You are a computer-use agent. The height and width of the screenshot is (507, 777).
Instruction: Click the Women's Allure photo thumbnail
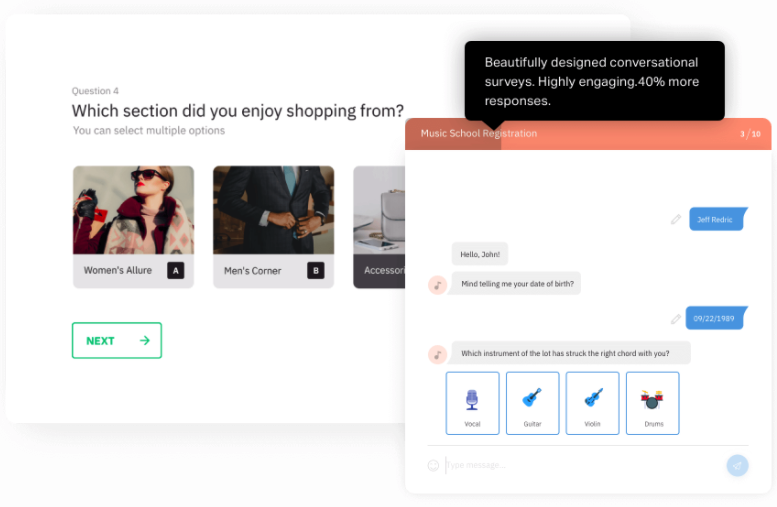click(x=134, y=210)
